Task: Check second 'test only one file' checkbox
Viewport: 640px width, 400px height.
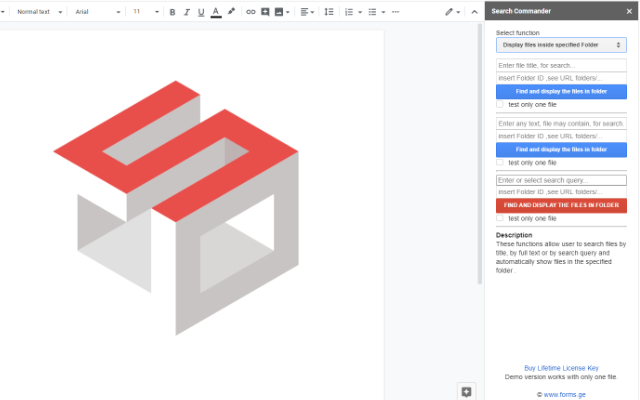Action: [x=500, y=162]
